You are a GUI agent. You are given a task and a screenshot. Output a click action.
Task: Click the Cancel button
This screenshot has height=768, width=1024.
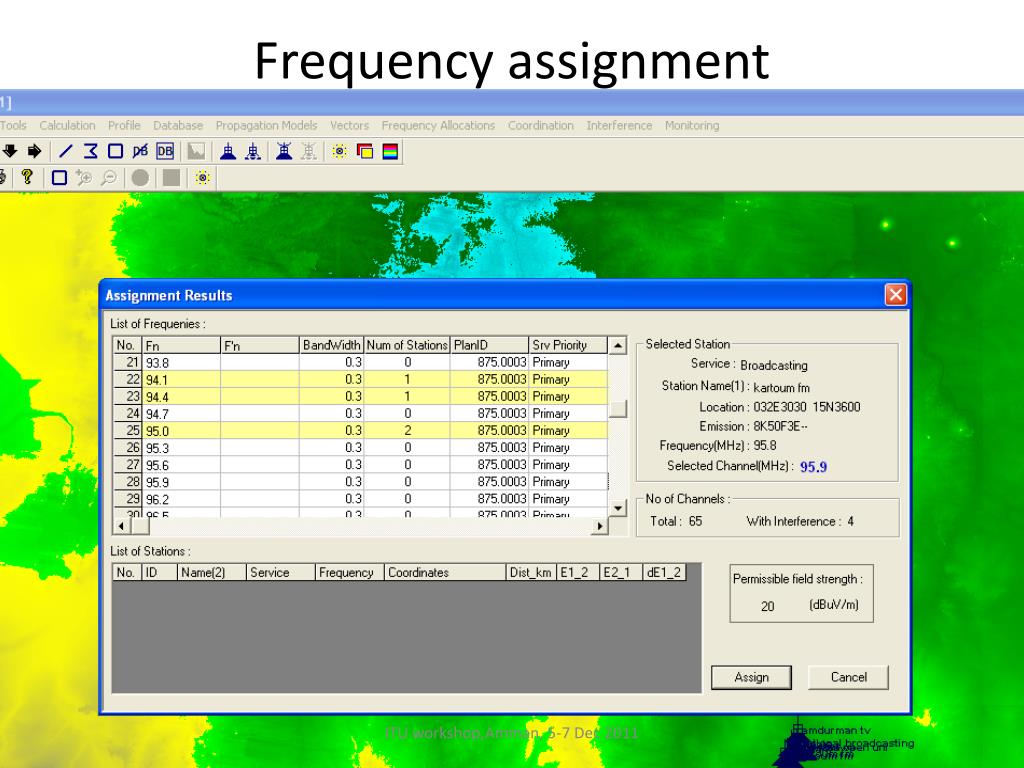848,677
